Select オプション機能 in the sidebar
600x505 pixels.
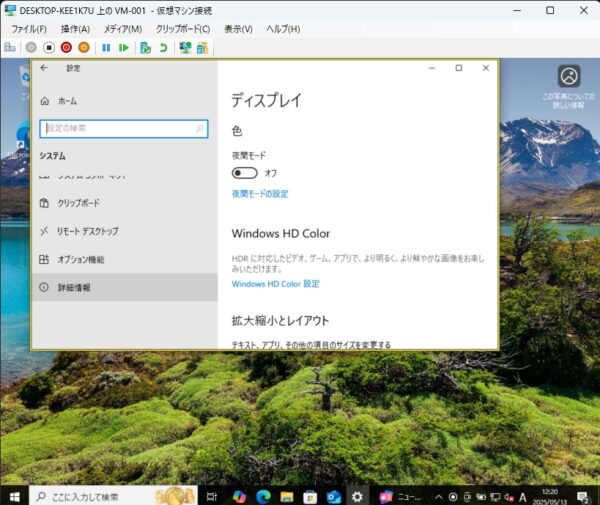click(x=125, y=259)
